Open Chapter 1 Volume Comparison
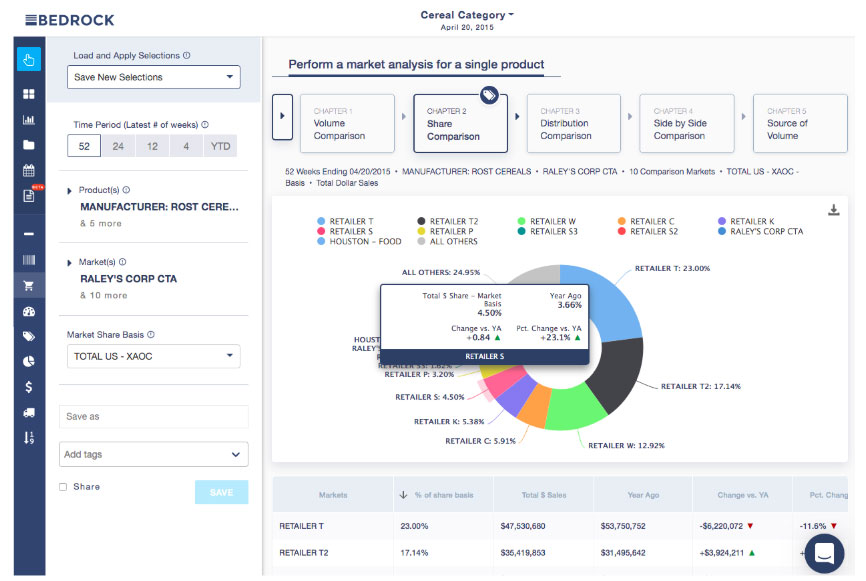 click(x=347, y=123)
